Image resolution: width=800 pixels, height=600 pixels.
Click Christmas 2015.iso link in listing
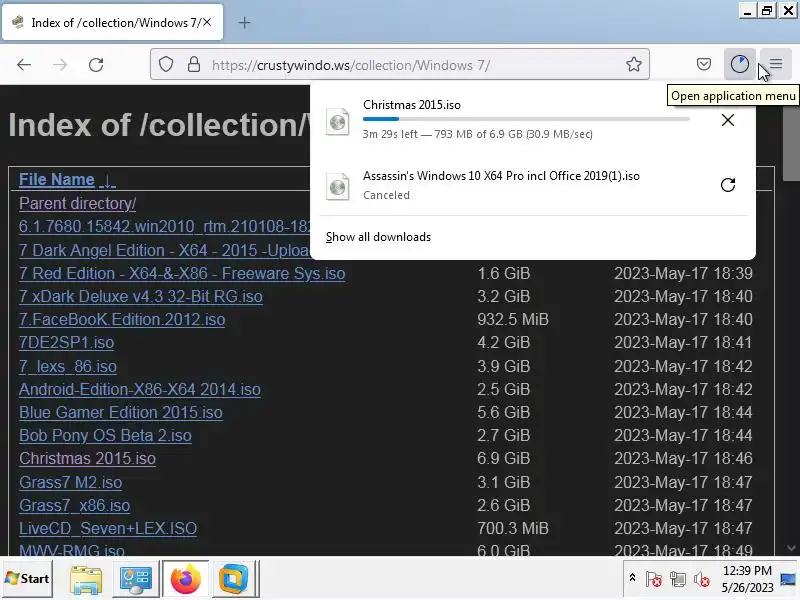pos(87,458)
